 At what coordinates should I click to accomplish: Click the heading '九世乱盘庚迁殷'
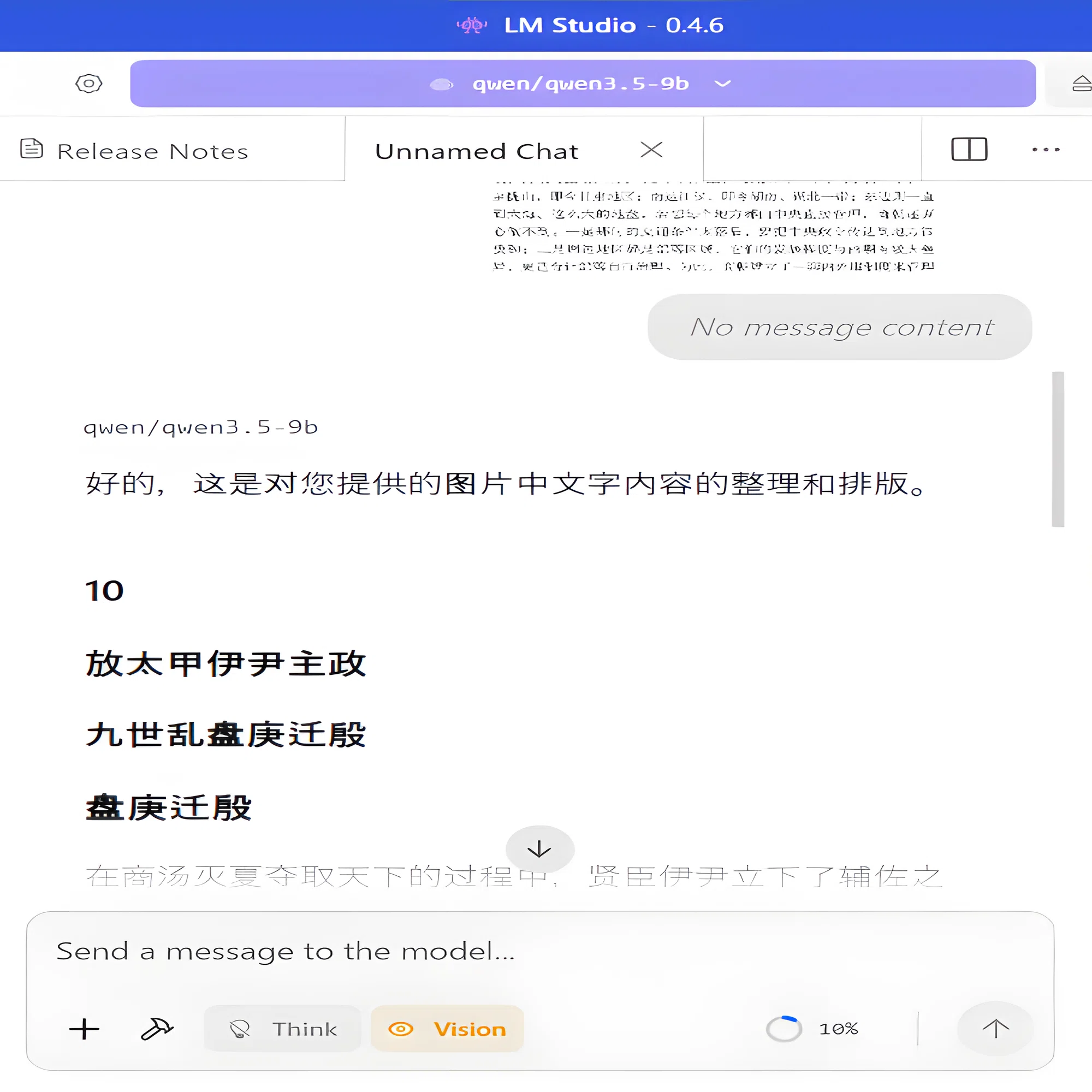[x=225, y=735]
